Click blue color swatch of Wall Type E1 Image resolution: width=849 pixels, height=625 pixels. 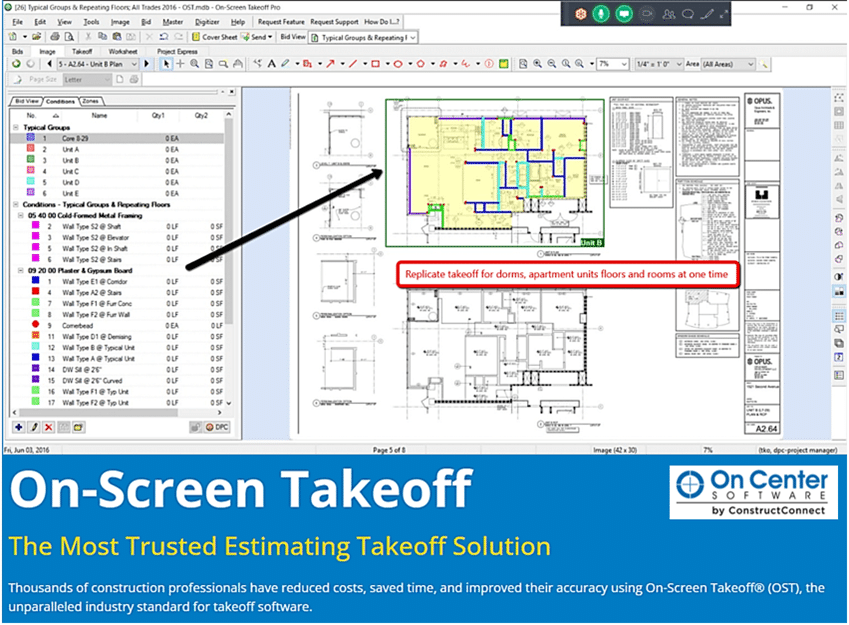pyautogui.click(x=33, y=282)
